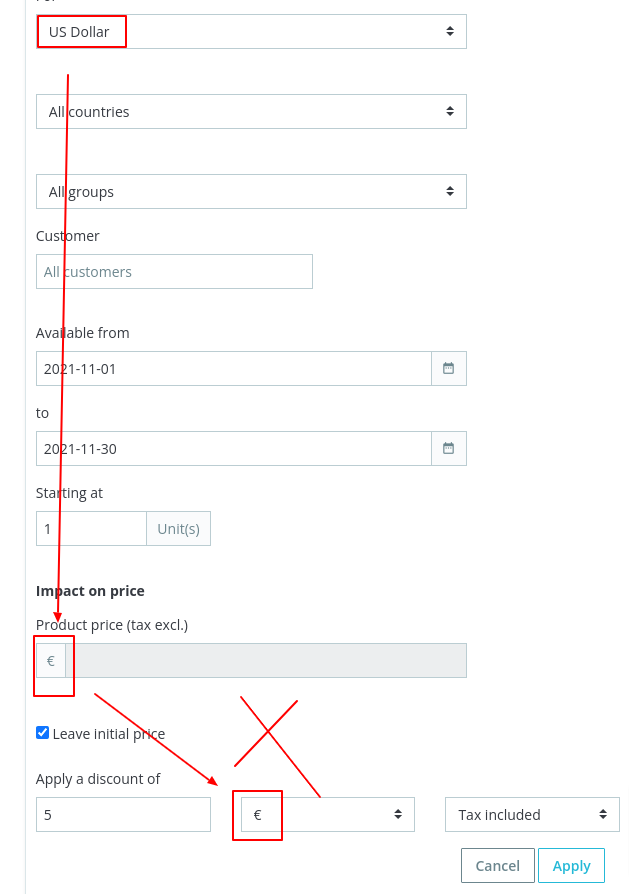Click the All customers input field
The height and width of the screenshot is (894, 629).
(174, 271)
